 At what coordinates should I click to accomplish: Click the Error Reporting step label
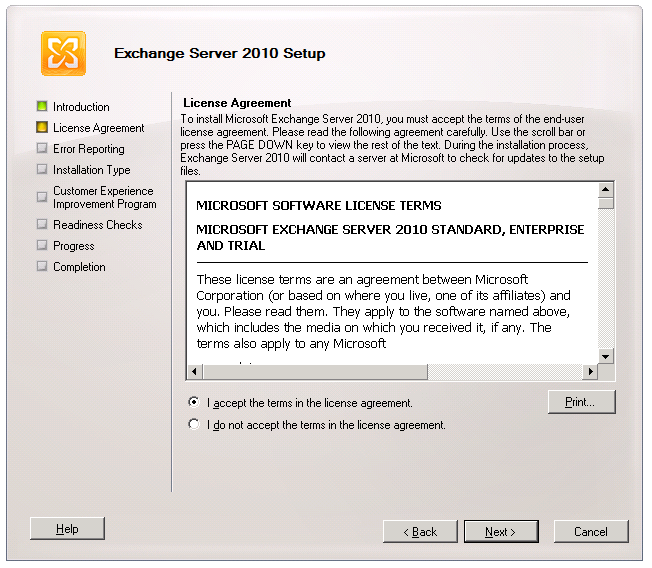pyautogui.click(x=89, y=149)
